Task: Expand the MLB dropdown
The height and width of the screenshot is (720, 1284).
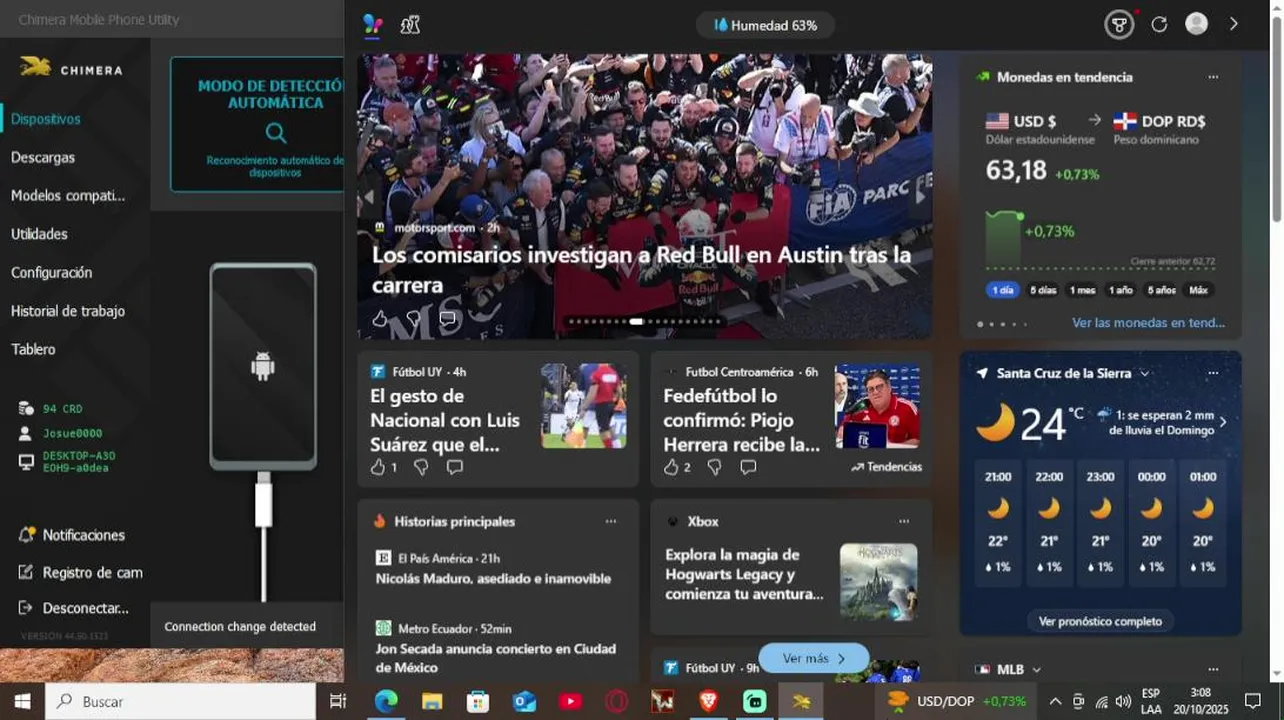Action: click(1037, 670)
